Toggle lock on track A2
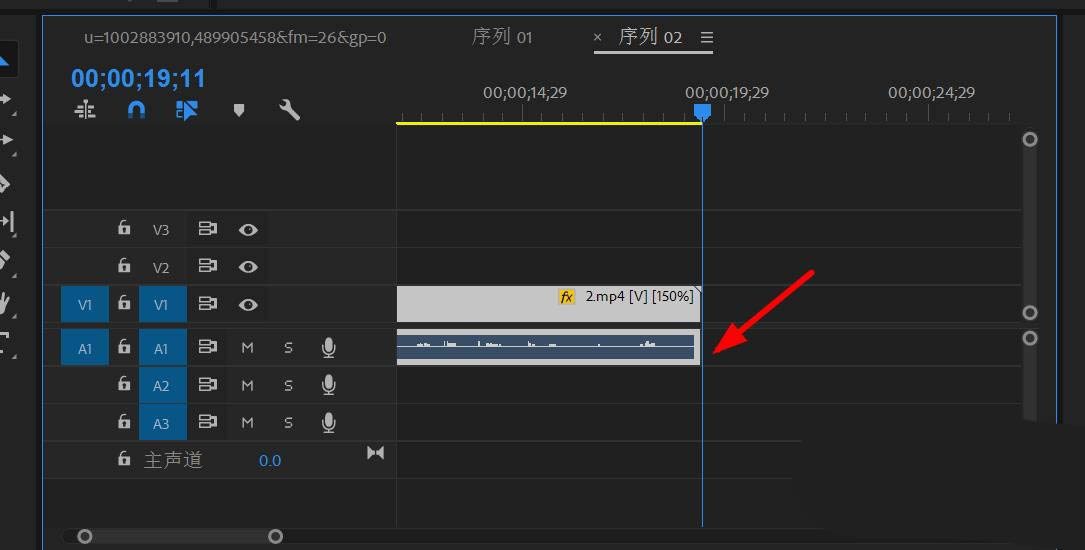The height and width of the screenshot is (550, 1085). [x=124, y=384]
